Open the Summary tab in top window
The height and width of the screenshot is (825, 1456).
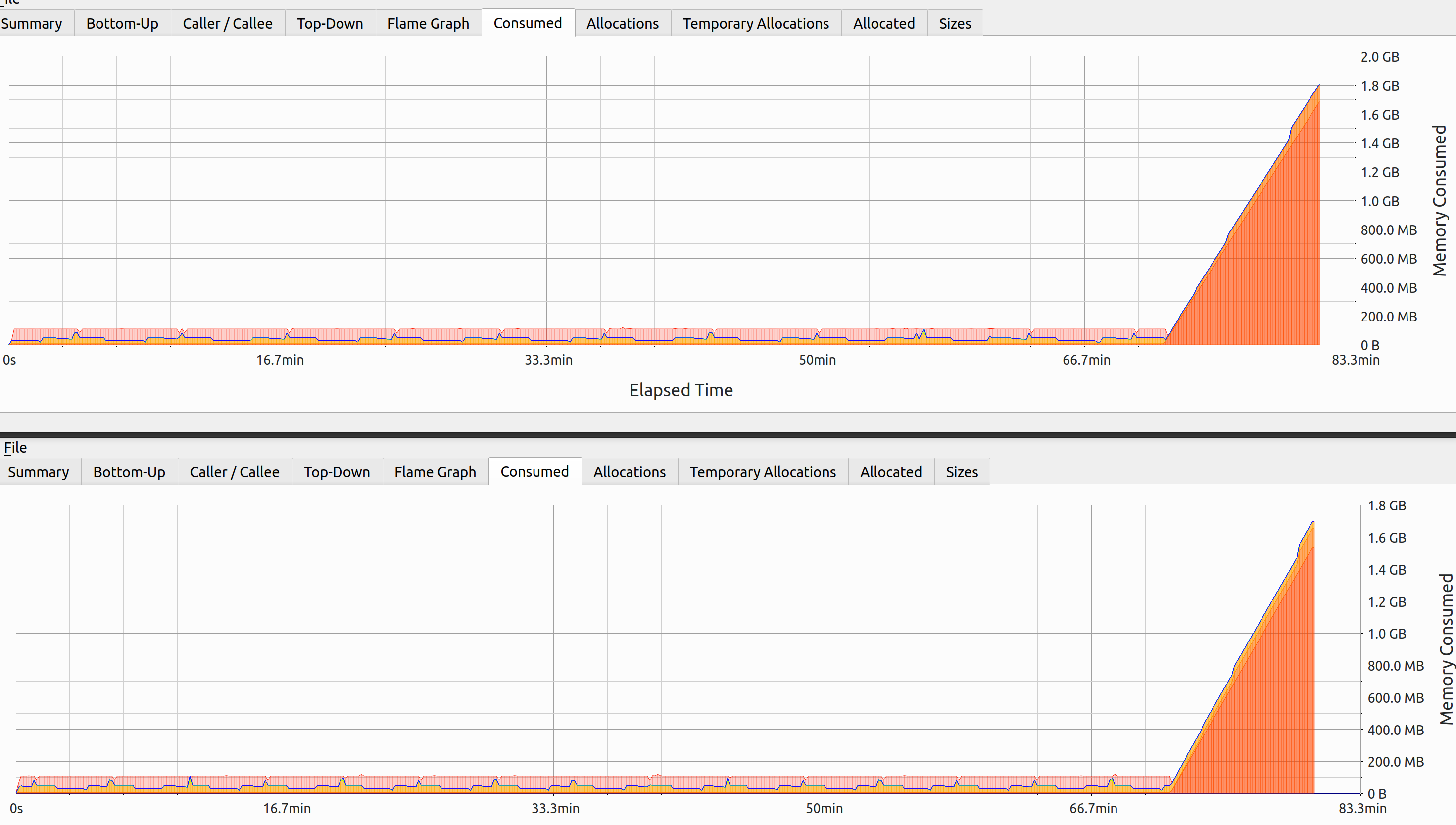32,24
